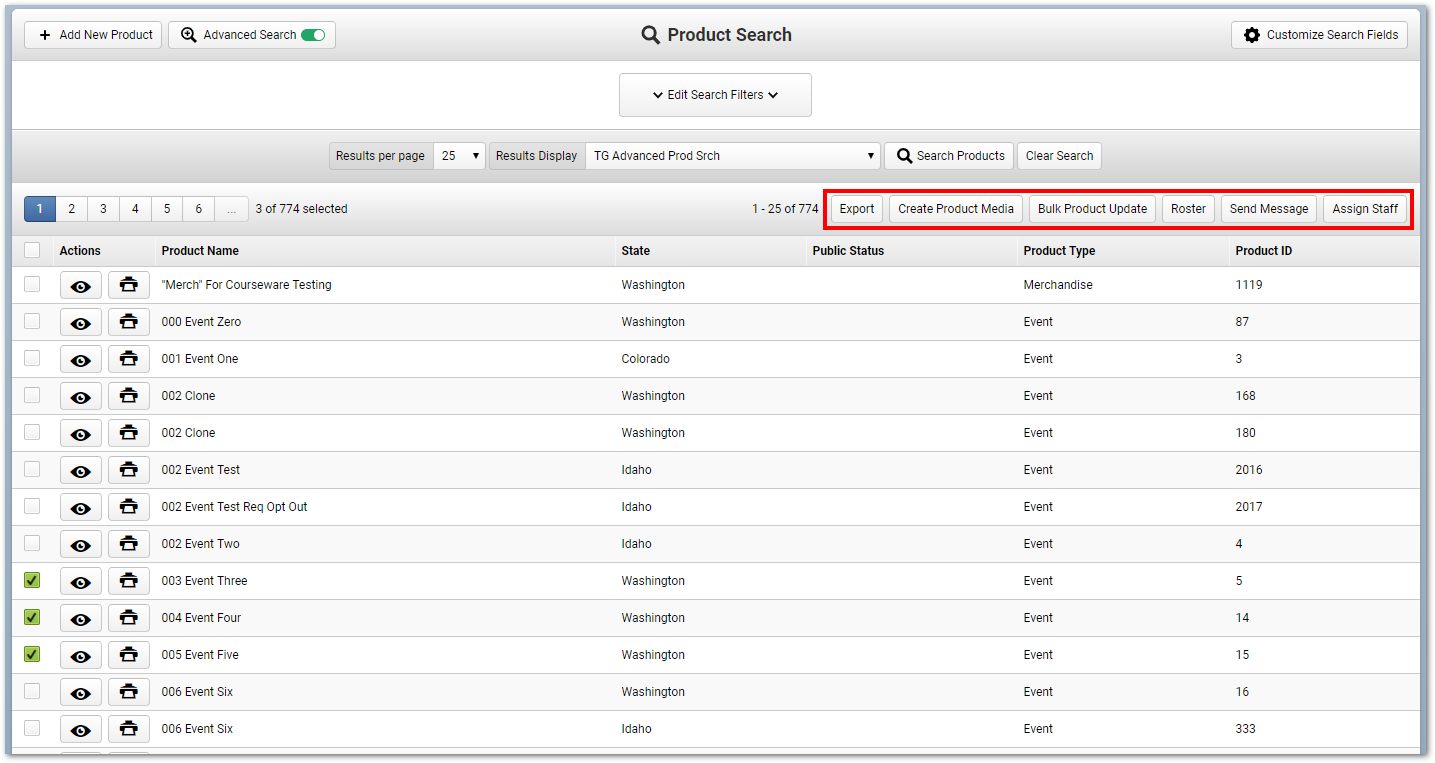Screen dimensions: 1435x763
Task: Click the eye icon for 002 Event Test Req Opt Out
Action: 81,508
